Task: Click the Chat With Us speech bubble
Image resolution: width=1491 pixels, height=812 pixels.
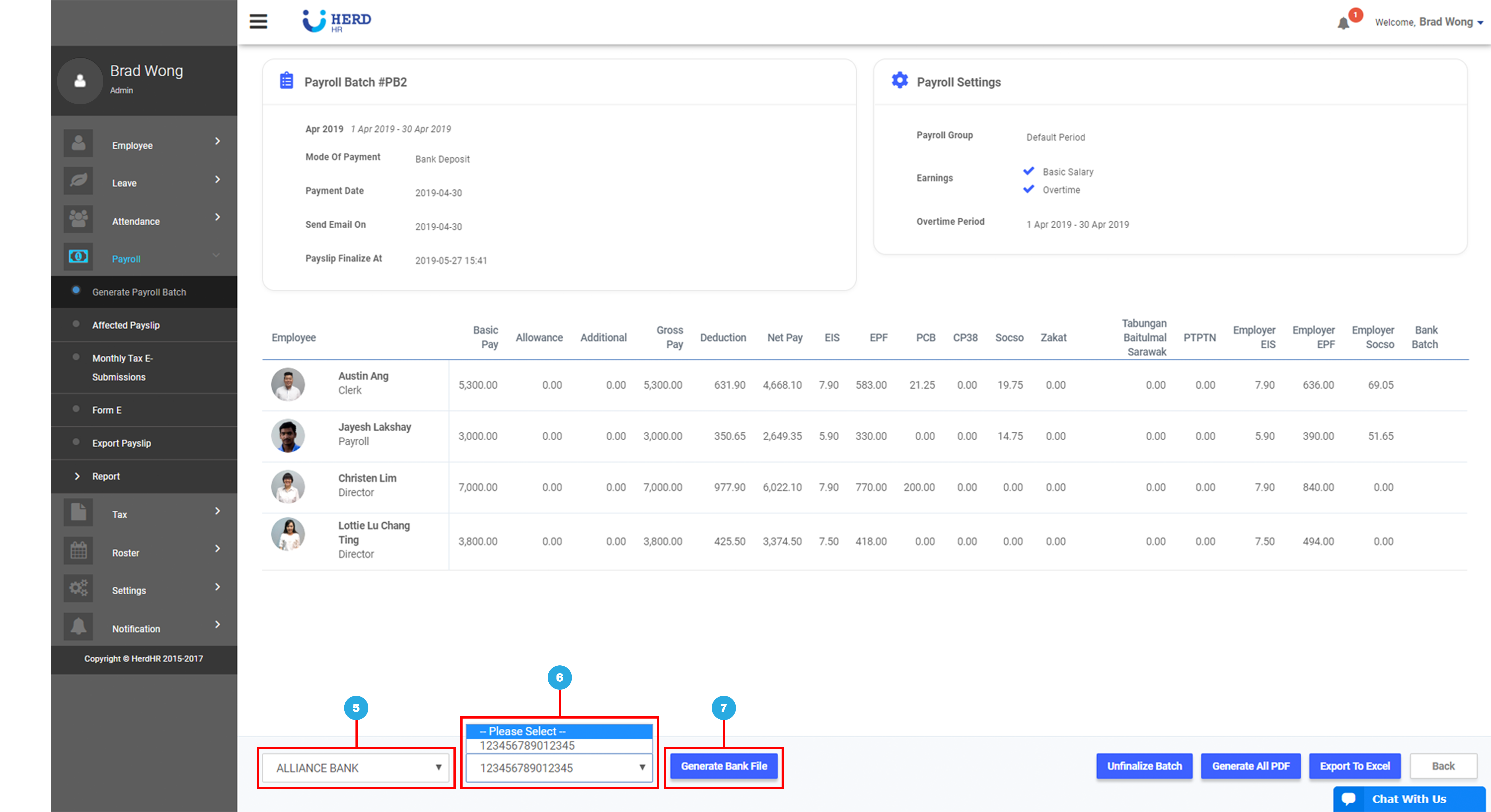Action: coord(1349,799)
